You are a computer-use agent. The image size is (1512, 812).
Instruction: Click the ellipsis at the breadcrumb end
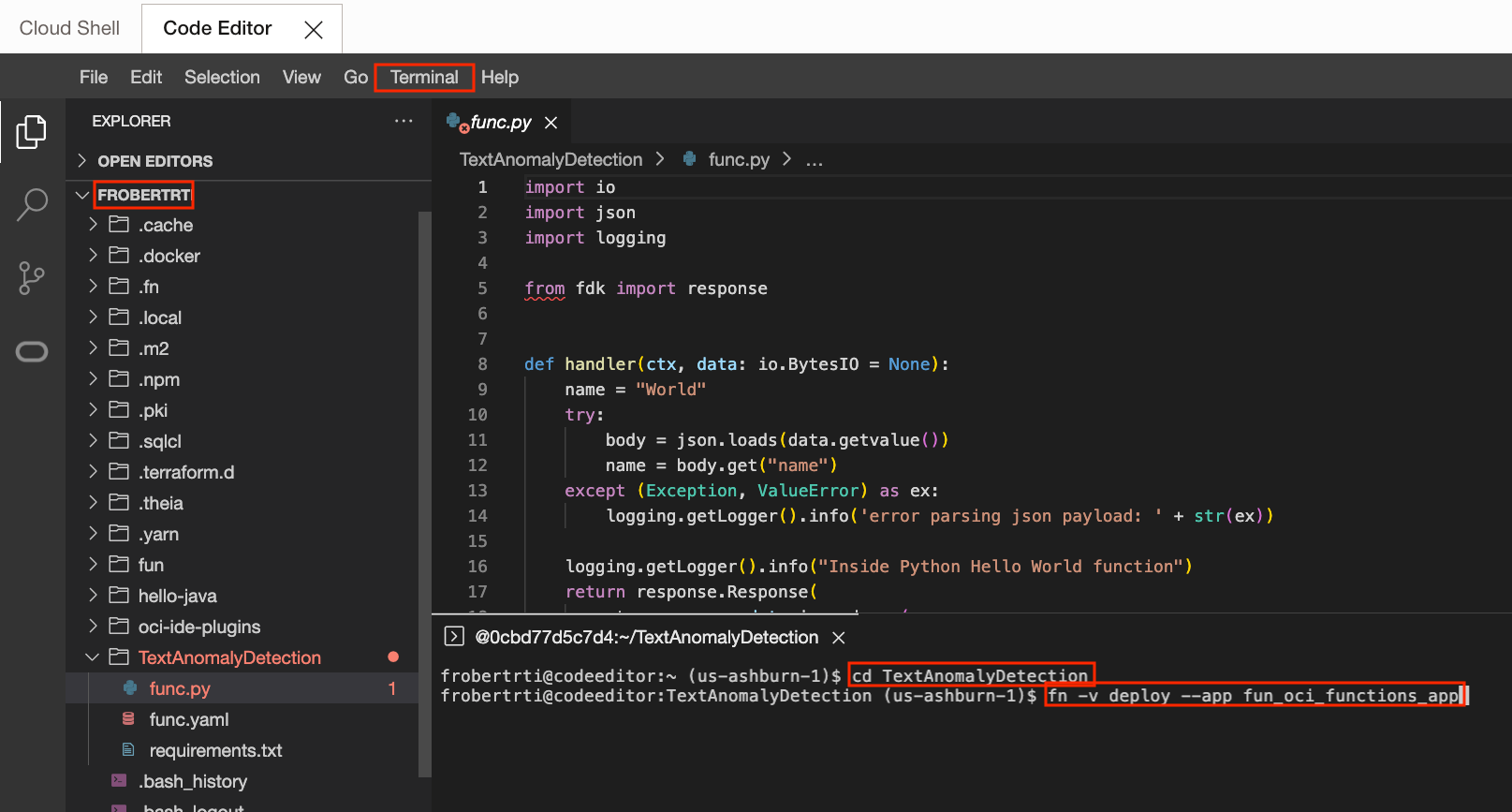click(815, 160)
